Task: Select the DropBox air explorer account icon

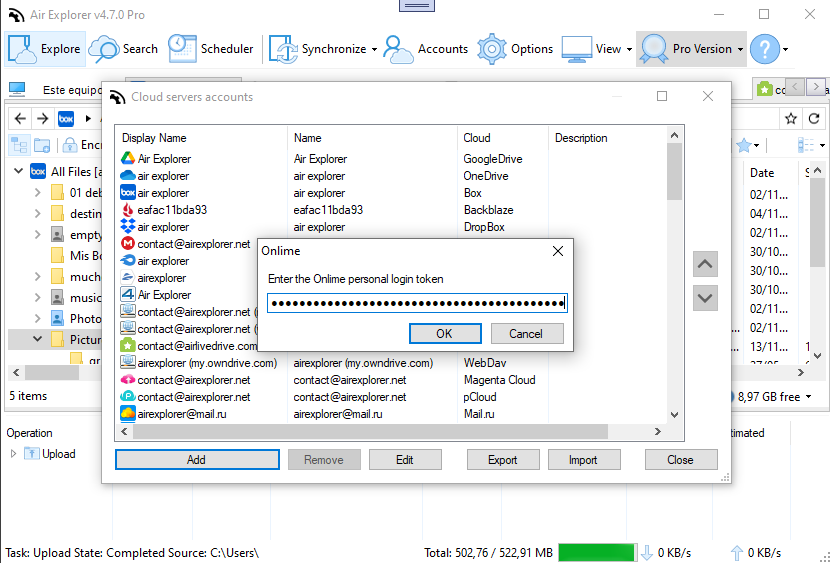Action: coord(128,226)
